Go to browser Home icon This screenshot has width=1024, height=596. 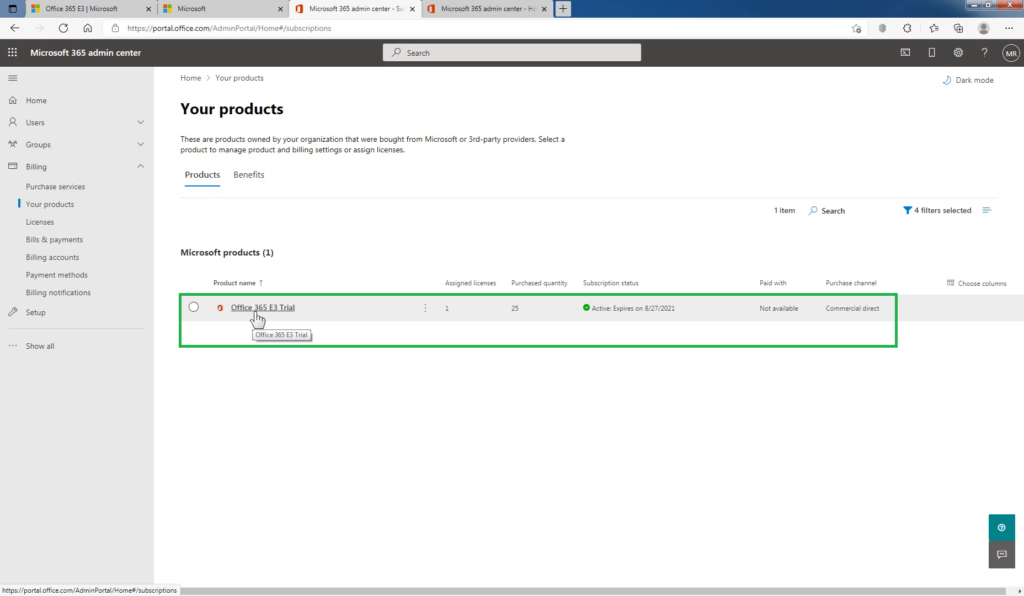pos(88,28)
